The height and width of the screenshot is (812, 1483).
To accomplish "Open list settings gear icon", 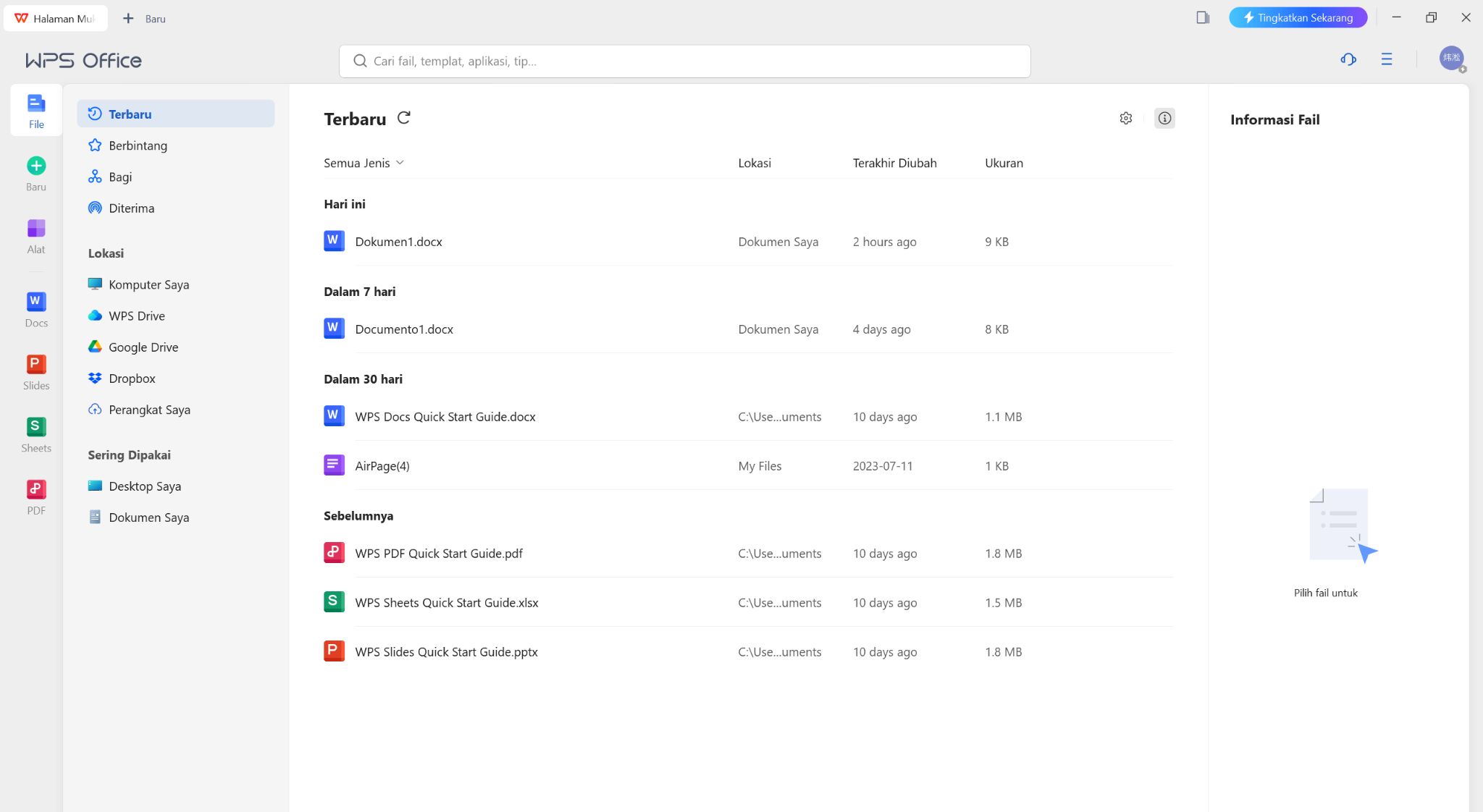I will [1126, 118].
